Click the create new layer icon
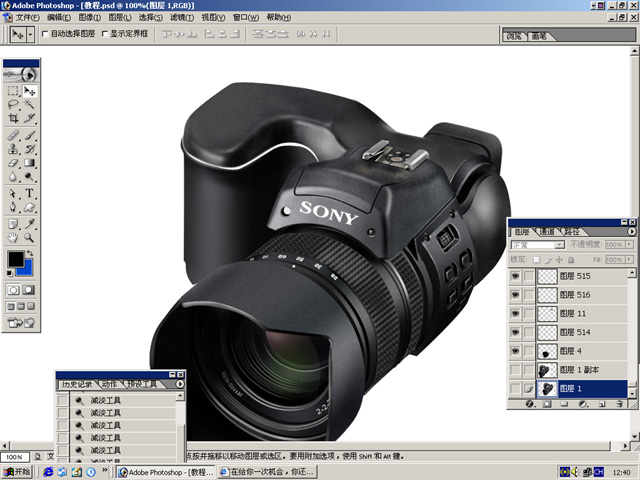This screenshot has width=640, height=480. point(602,404)
